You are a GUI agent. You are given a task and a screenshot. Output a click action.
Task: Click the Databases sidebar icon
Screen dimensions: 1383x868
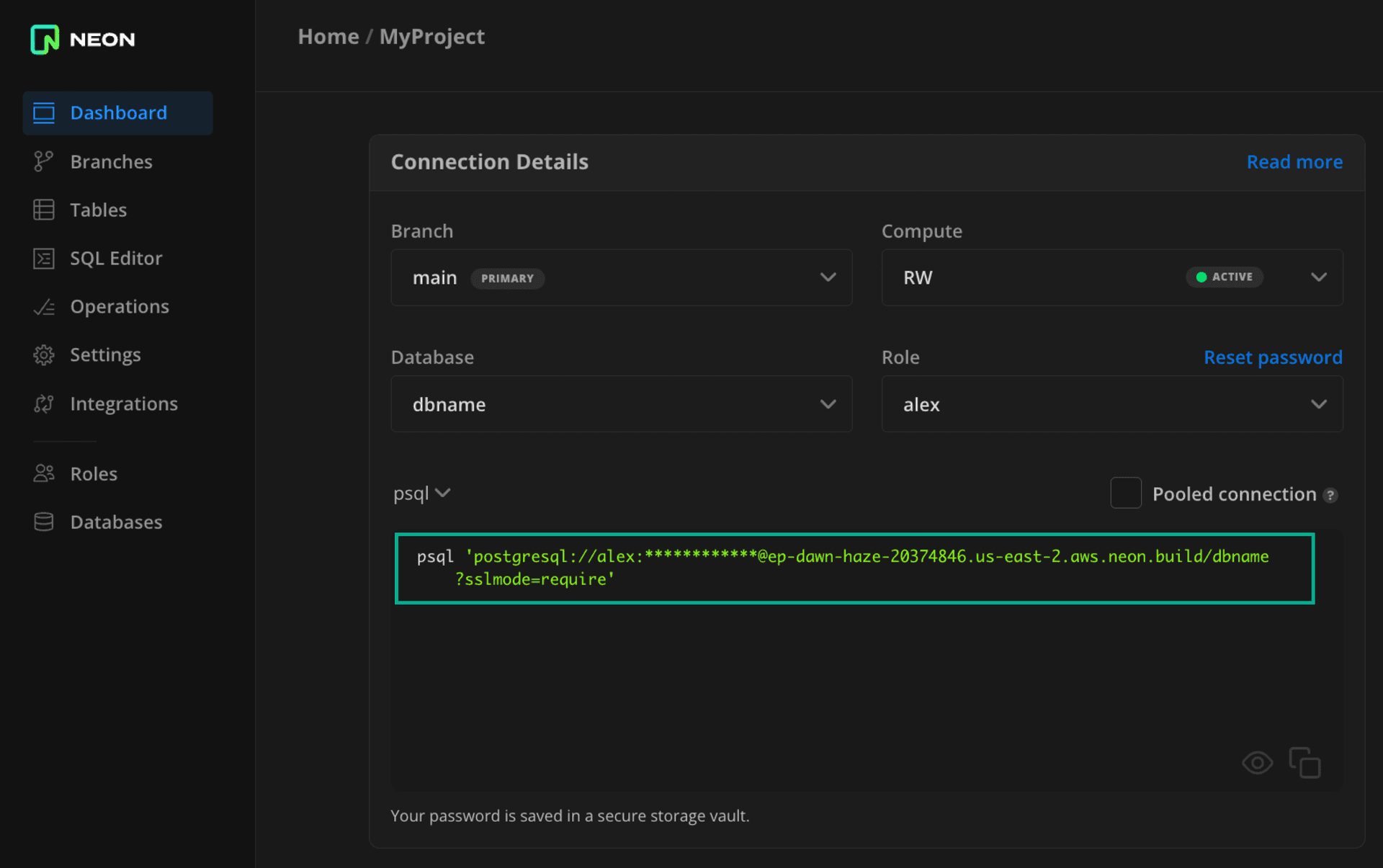point(44,521)
